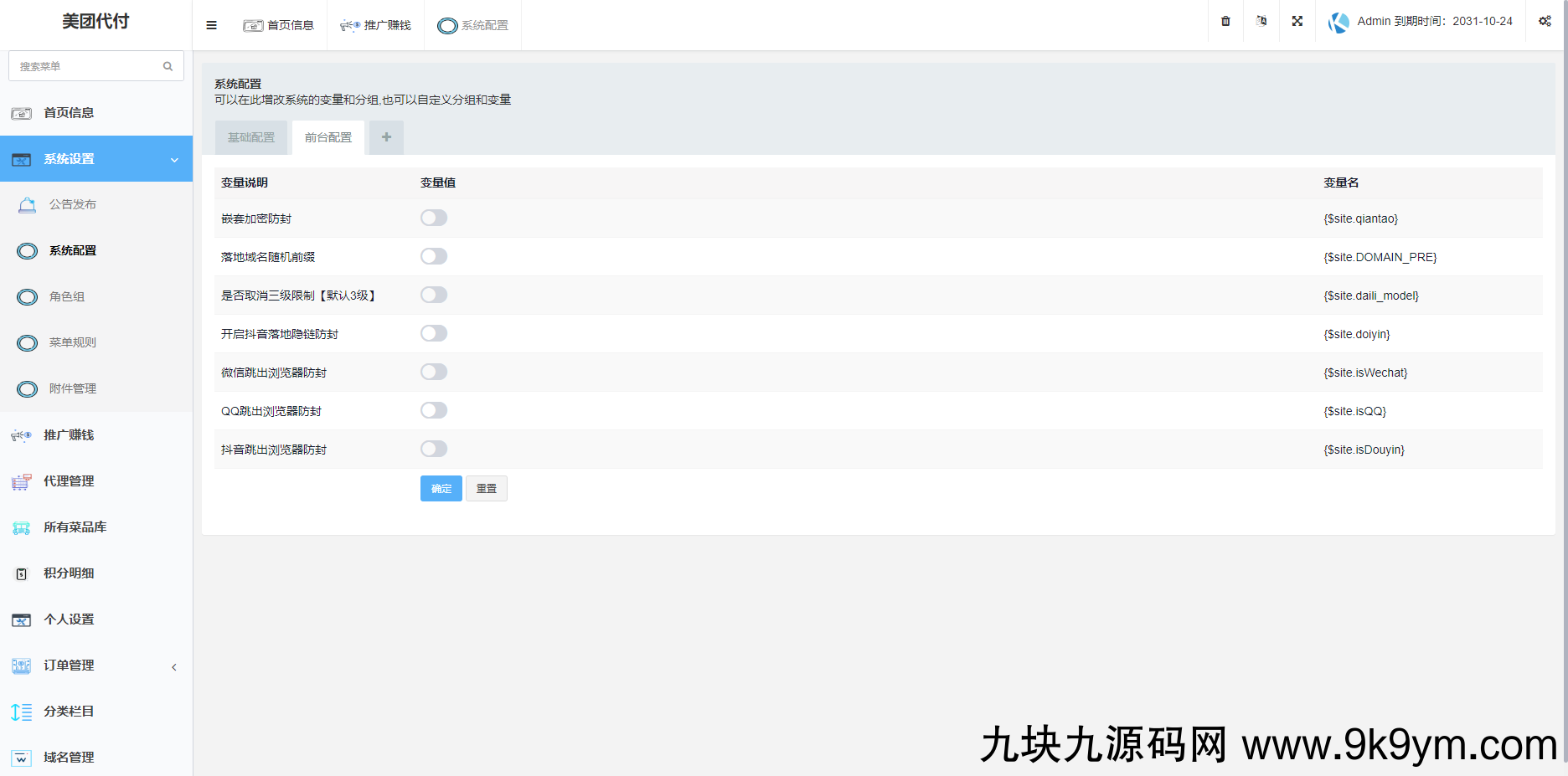This screenshot has width=1568, height=776.
Task: Click the 搜索菜单 search field
Action: point(88,65)
